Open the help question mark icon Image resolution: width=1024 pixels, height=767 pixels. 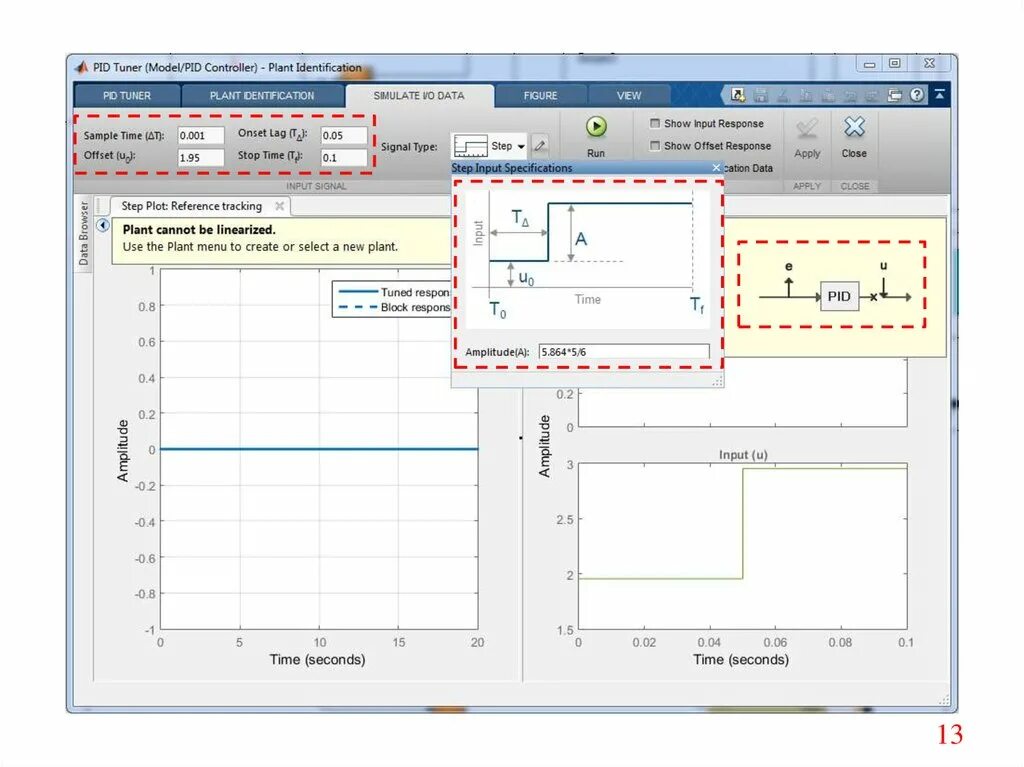coord(917,95)
